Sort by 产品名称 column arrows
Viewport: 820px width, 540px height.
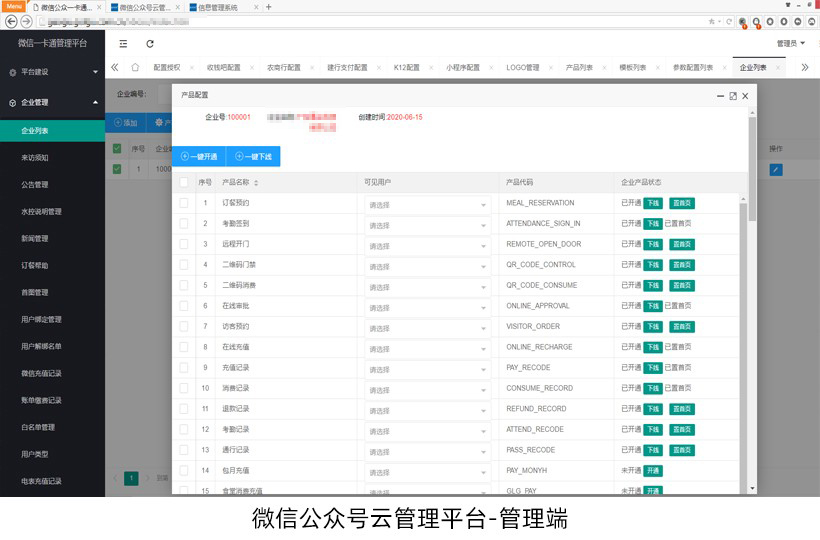tap(257, 183)
